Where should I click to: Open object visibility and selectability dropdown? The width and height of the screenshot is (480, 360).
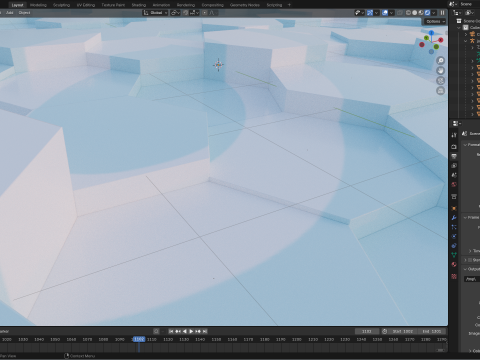tap(359, 13)
